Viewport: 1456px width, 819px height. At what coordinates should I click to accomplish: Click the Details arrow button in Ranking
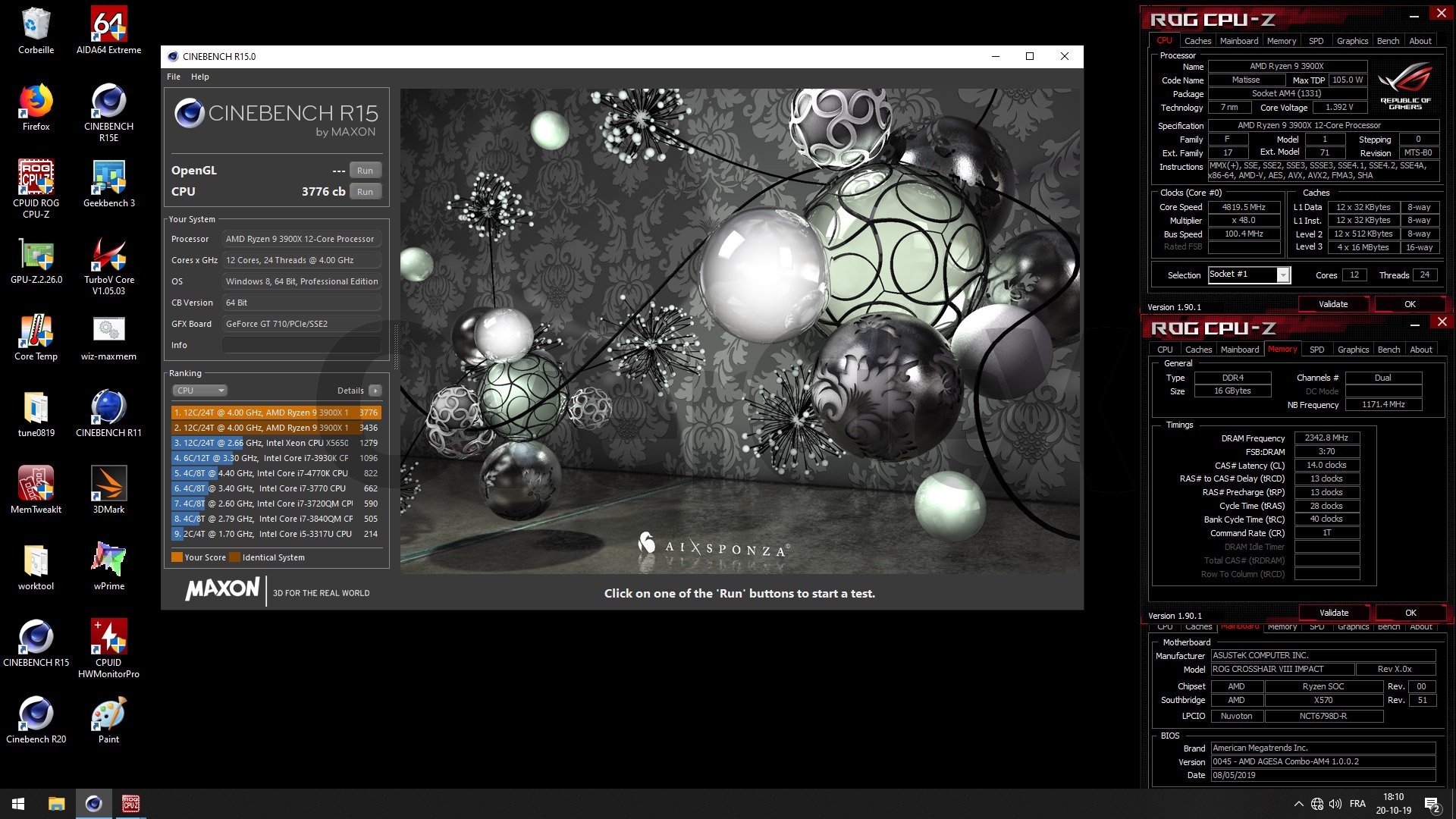pyautogui.click(x=375, y=391)
